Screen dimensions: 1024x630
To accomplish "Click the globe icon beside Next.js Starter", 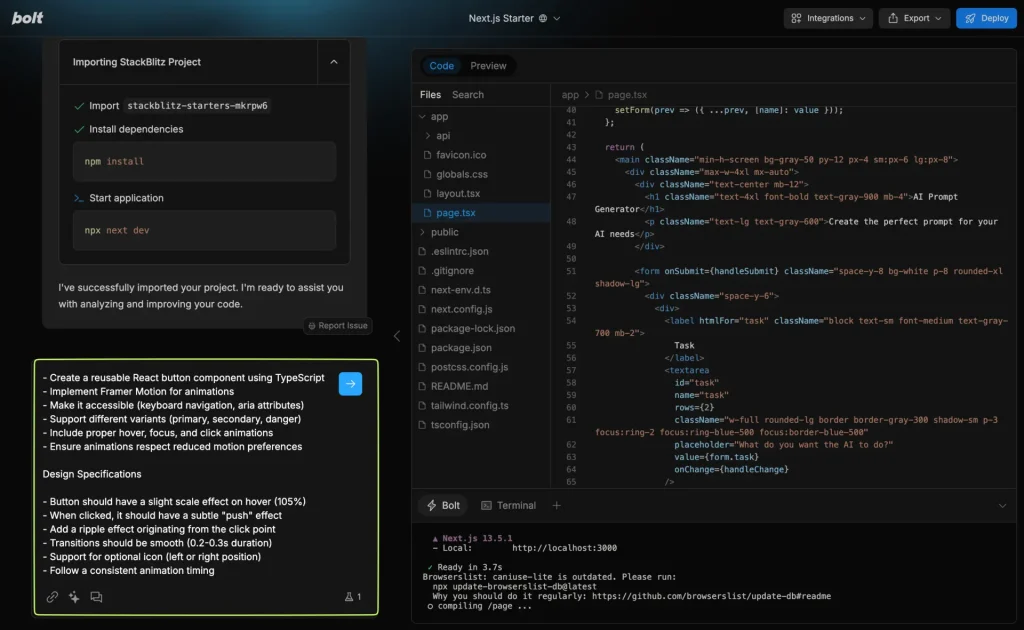I will [x=543, y=18].
